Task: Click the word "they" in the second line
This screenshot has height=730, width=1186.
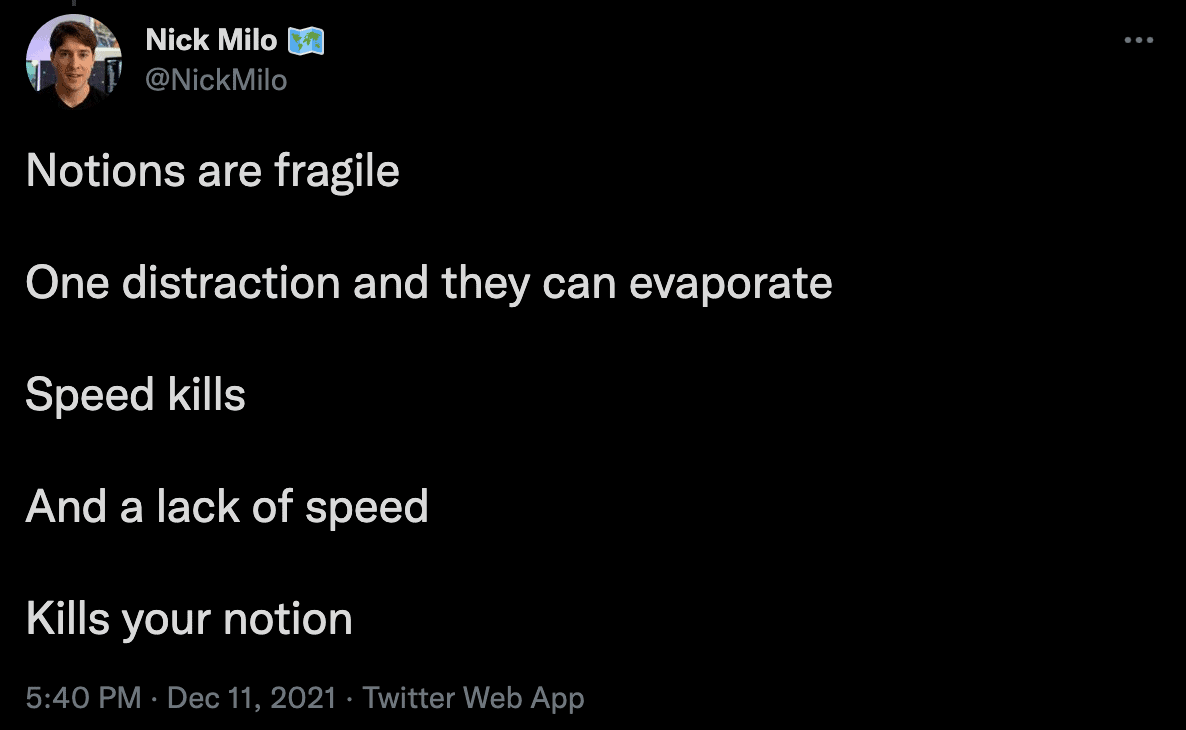Action: [x=486, y=284]
